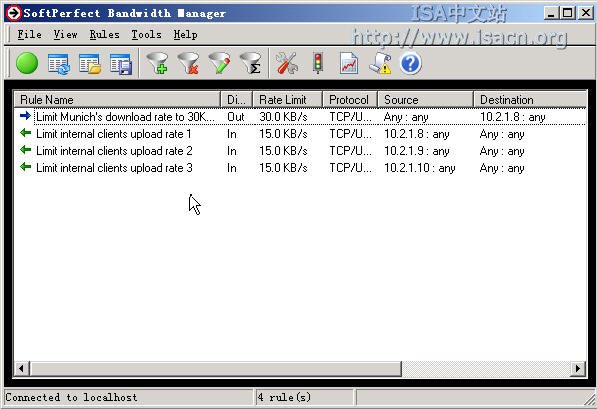Open the event log warning scroll icon
This screenshot has width=597, height=409.
[380, 63]
